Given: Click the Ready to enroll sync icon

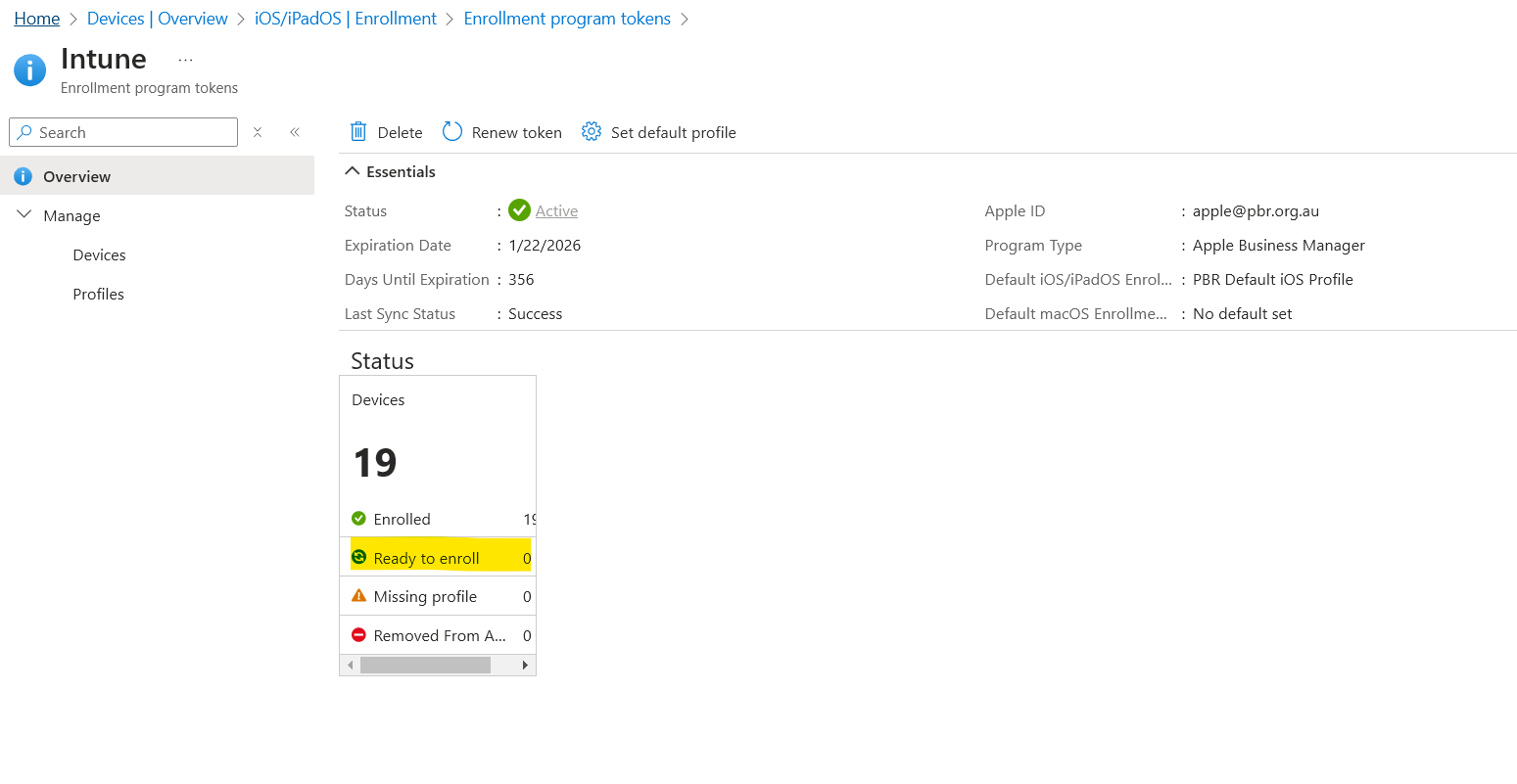Looking at the screenshot, I should 358,557.
